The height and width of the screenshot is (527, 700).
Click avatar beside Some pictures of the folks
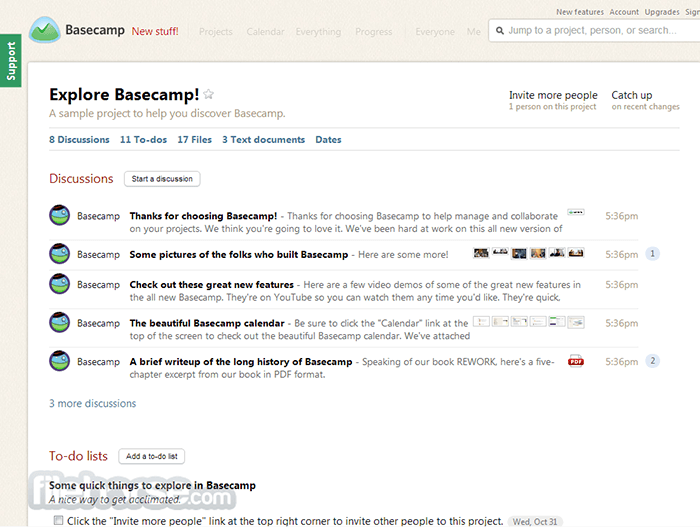click(59, 254)
